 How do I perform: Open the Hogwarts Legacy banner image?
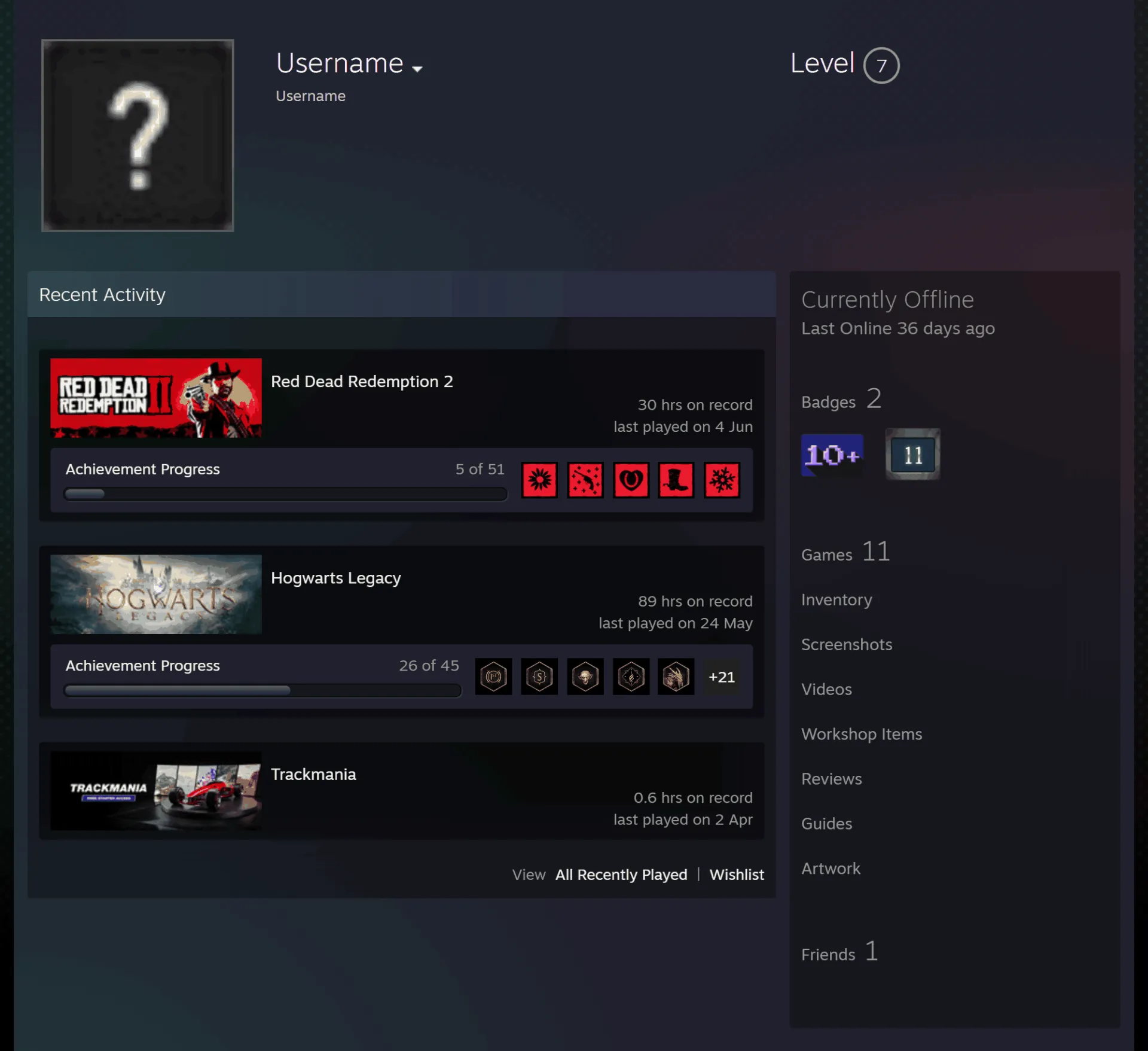click(156, 594)
